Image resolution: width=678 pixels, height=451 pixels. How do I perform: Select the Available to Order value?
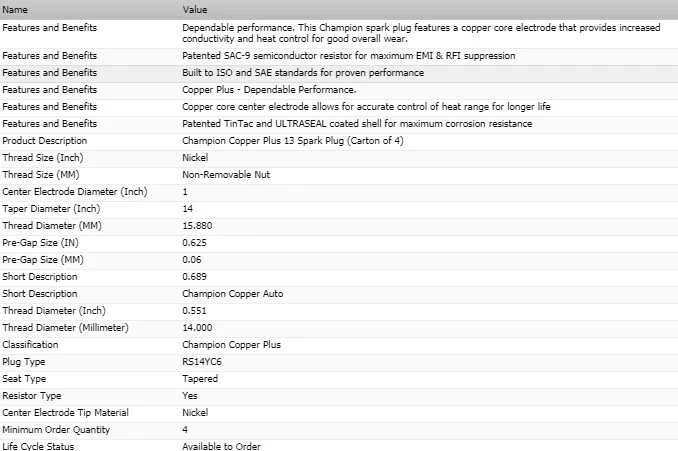pyautogui.click(x=221, y=446)
